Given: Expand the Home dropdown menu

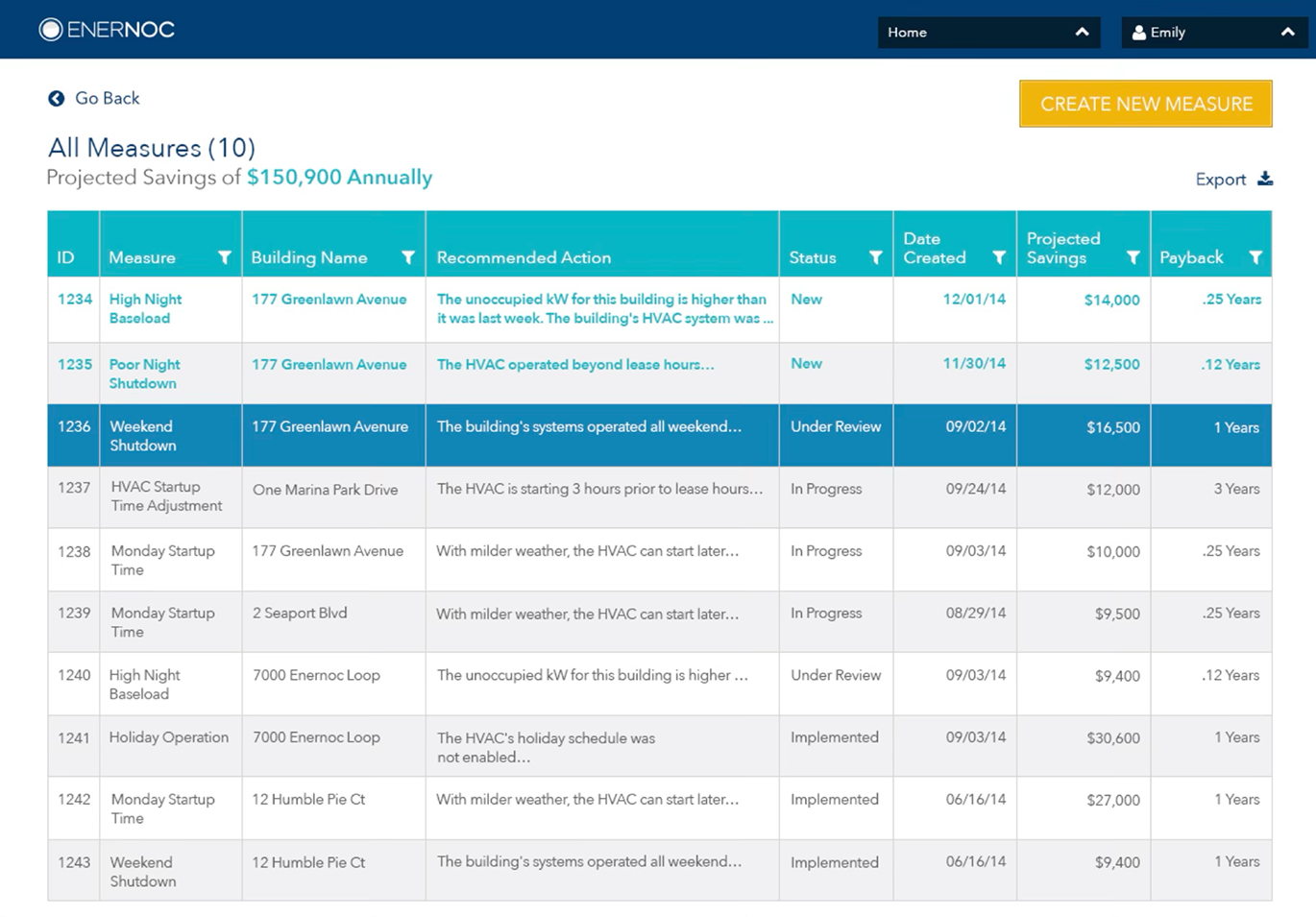Looking at the screenshot, I should click(988, 33).
